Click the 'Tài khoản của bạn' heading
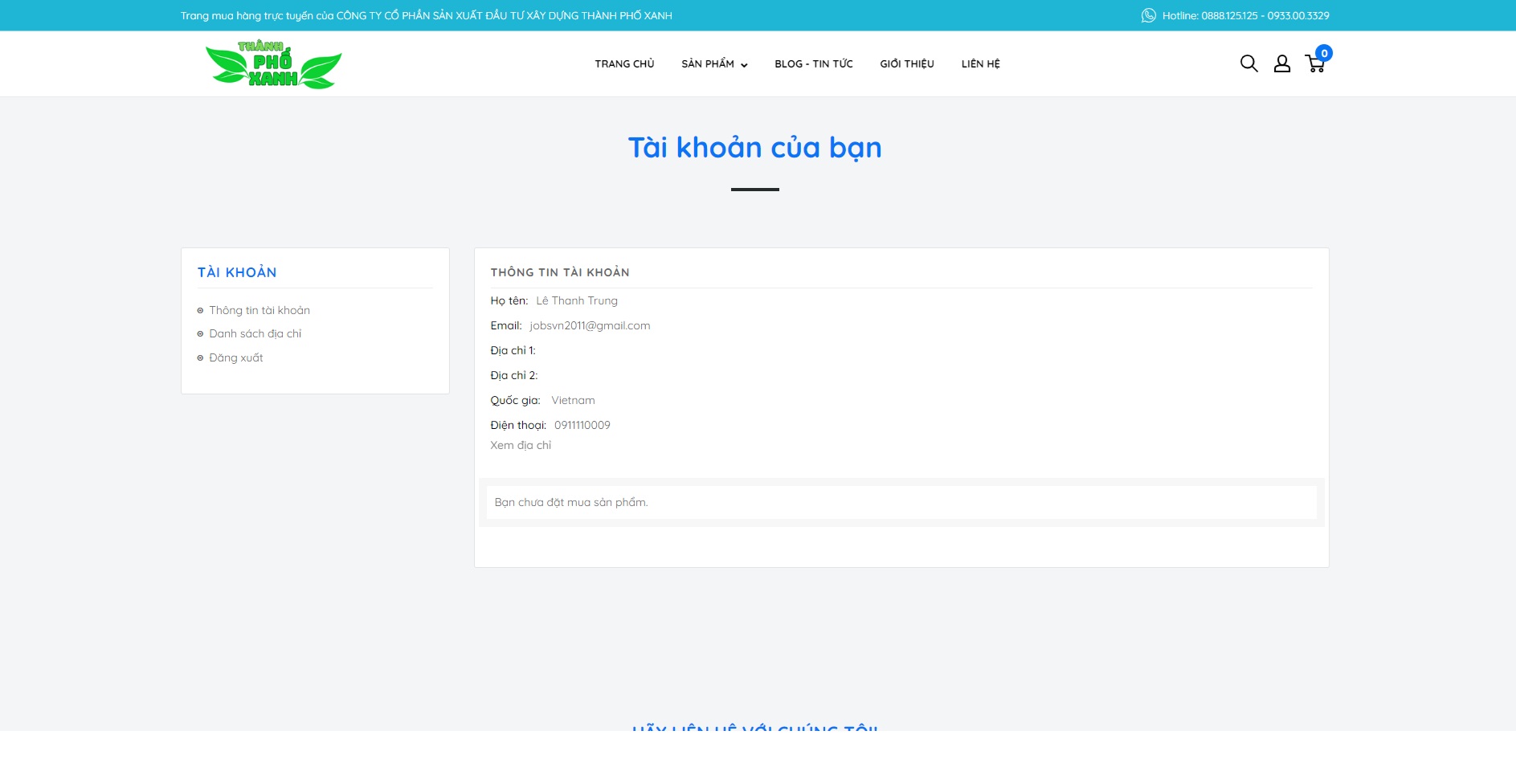Image resolution: width=1516 pixels, height=784 pixels. pyautogui.click(x=754, y=148)
